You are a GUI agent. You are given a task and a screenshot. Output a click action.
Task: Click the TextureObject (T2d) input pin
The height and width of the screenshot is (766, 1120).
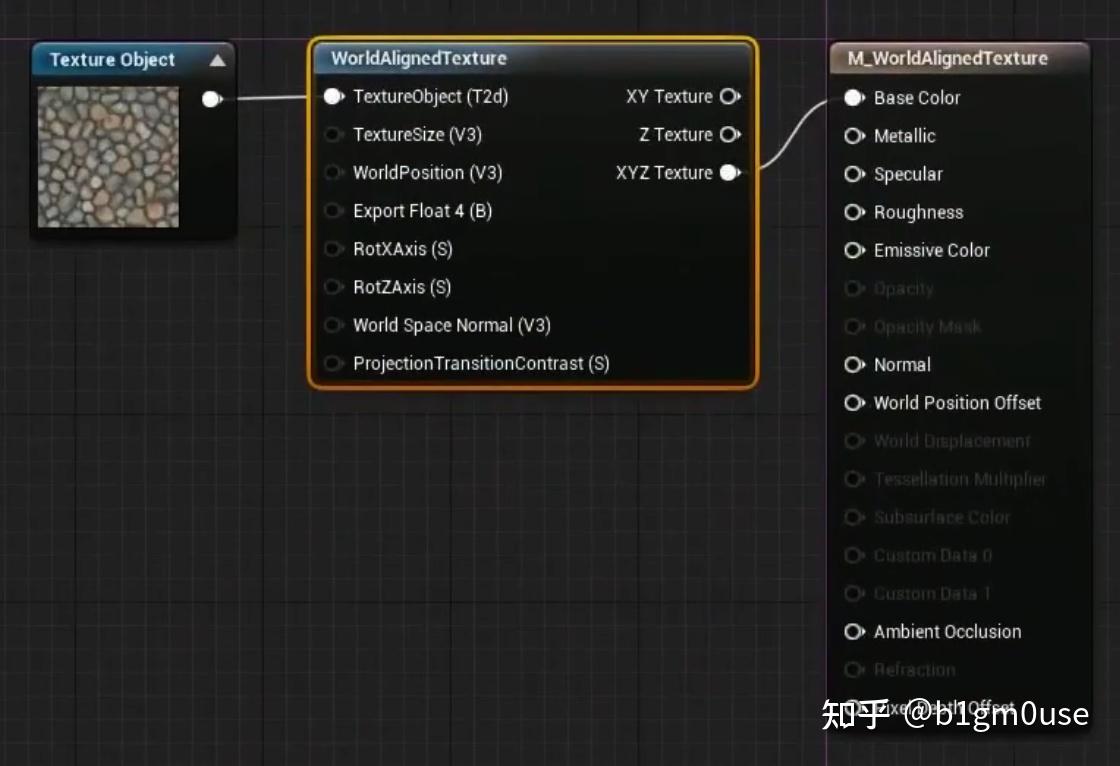click(x=333, y=97)
